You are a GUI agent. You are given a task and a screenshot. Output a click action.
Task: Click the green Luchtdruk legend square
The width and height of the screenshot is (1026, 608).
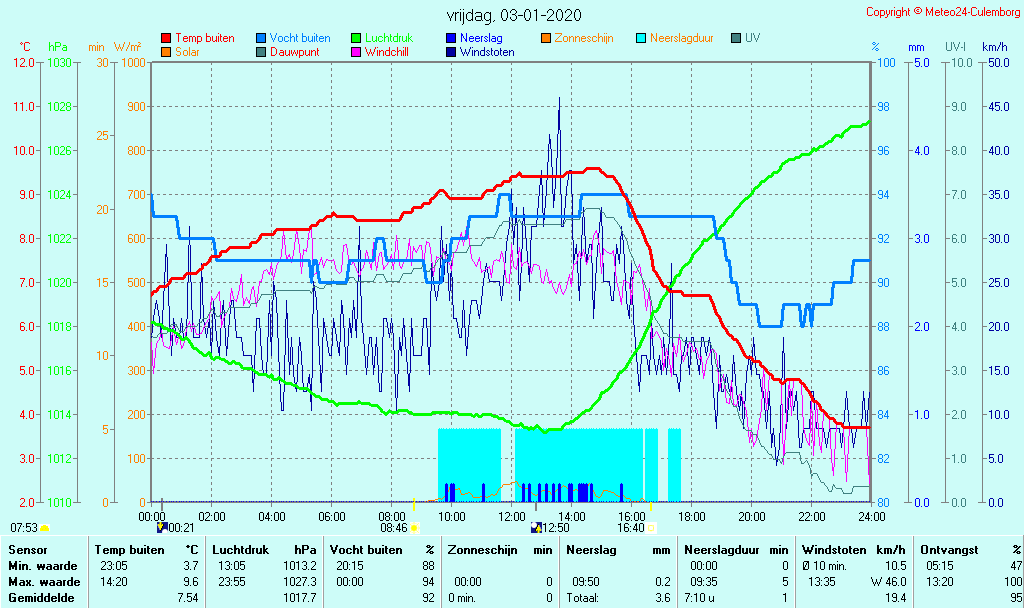click(356, 39)
